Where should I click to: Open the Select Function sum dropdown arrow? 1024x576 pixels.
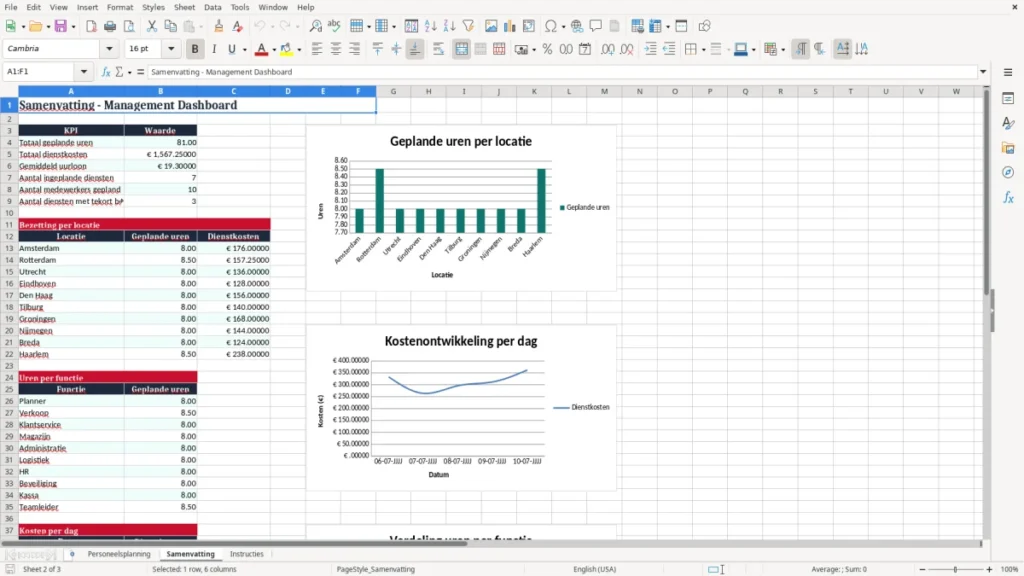click(x=129, y=72)
